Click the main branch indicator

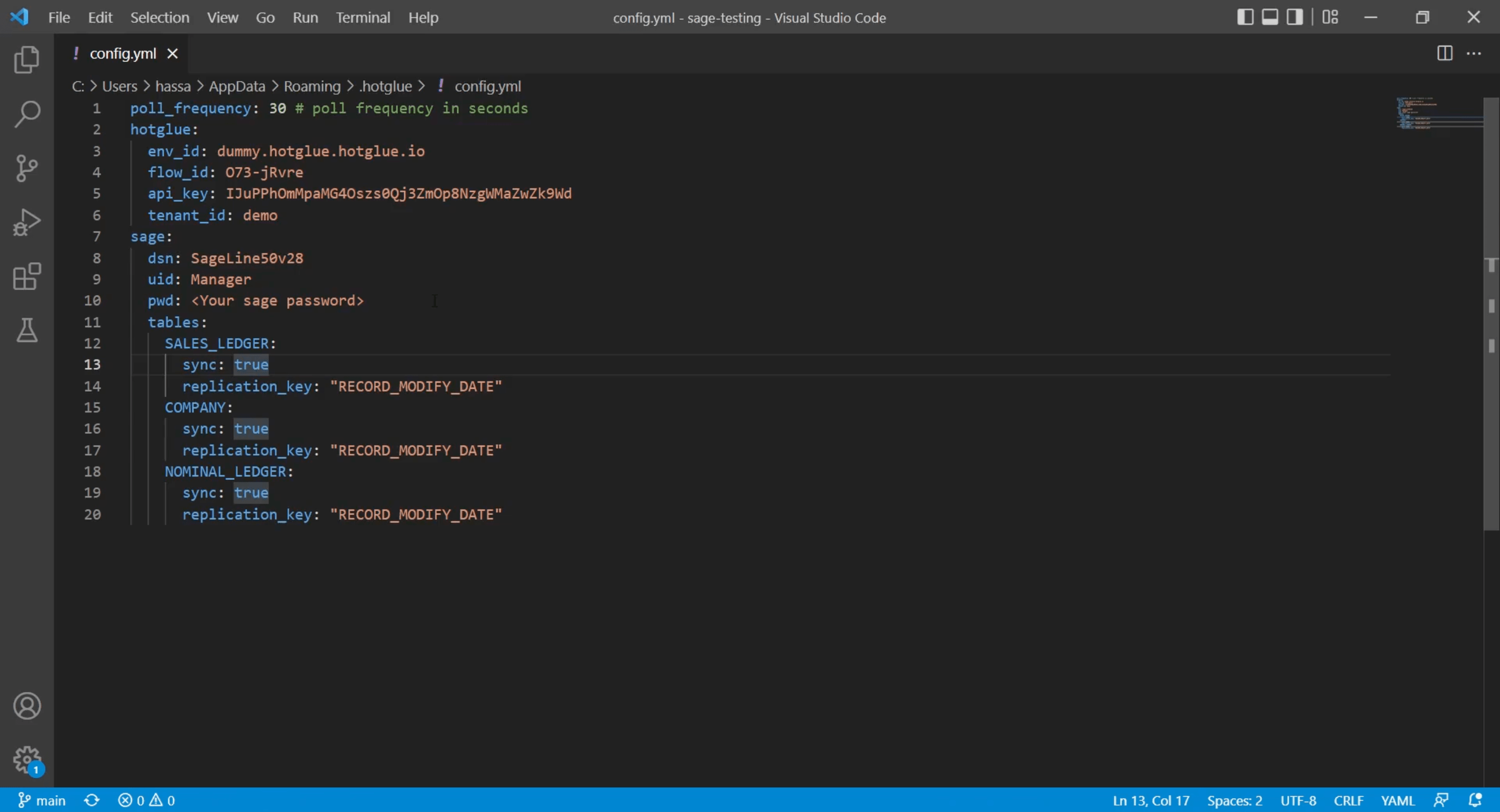coord(42,801)
